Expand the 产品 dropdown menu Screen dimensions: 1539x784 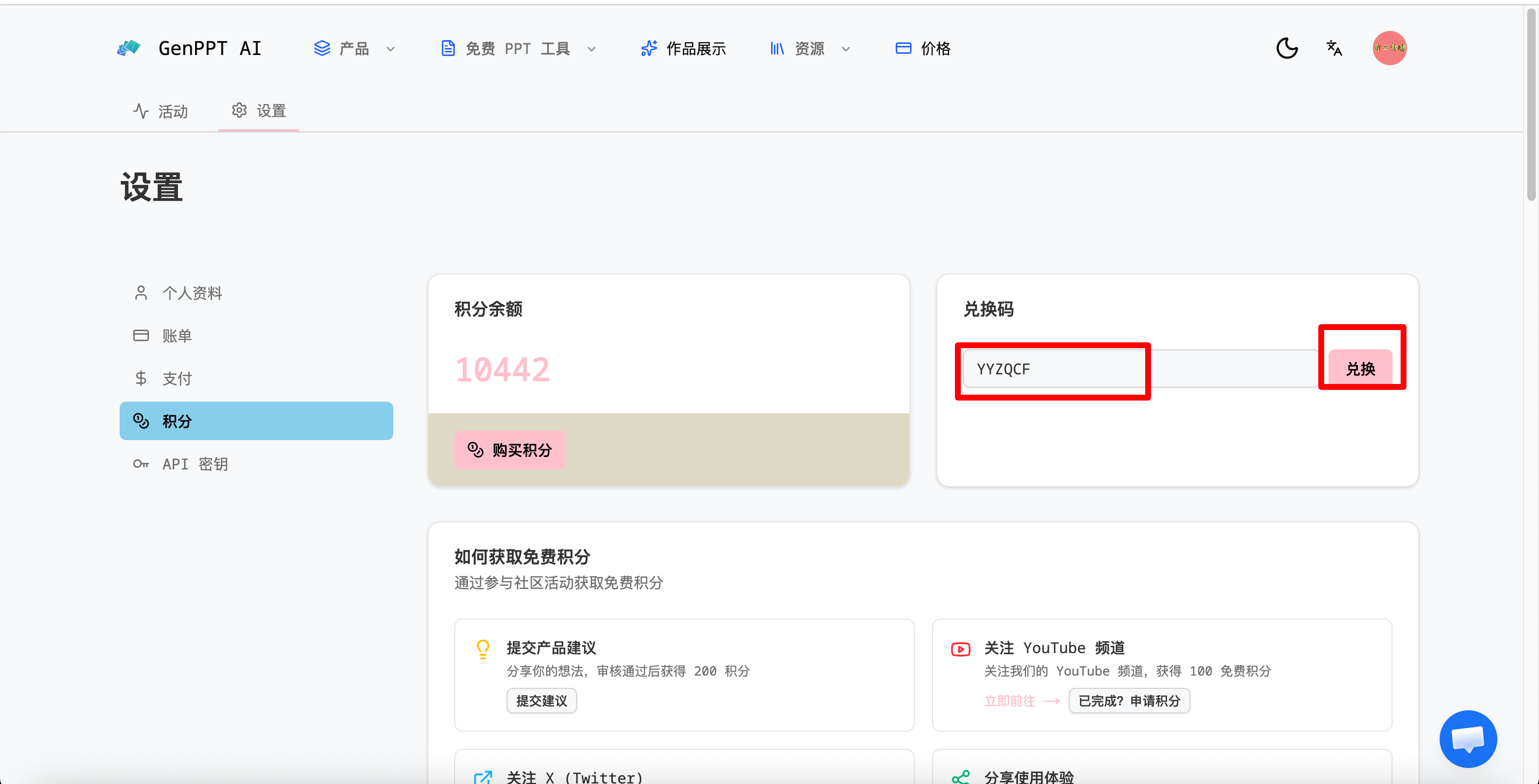[354, 49]
